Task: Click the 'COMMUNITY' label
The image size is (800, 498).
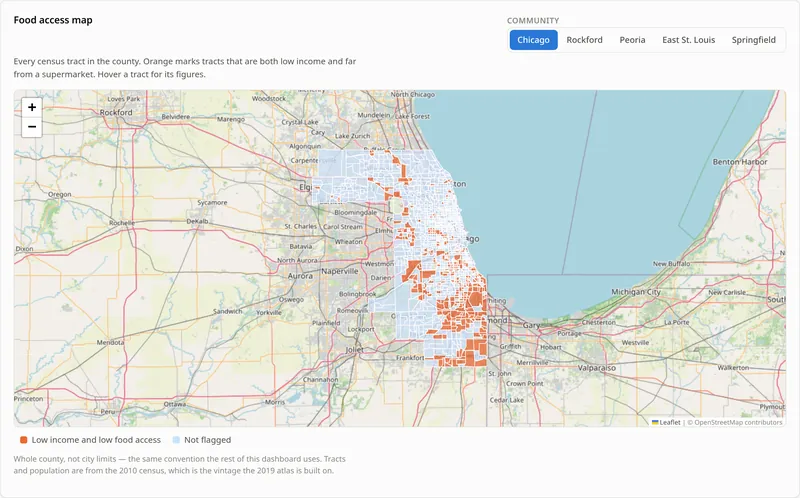Action: click(533, 20)
